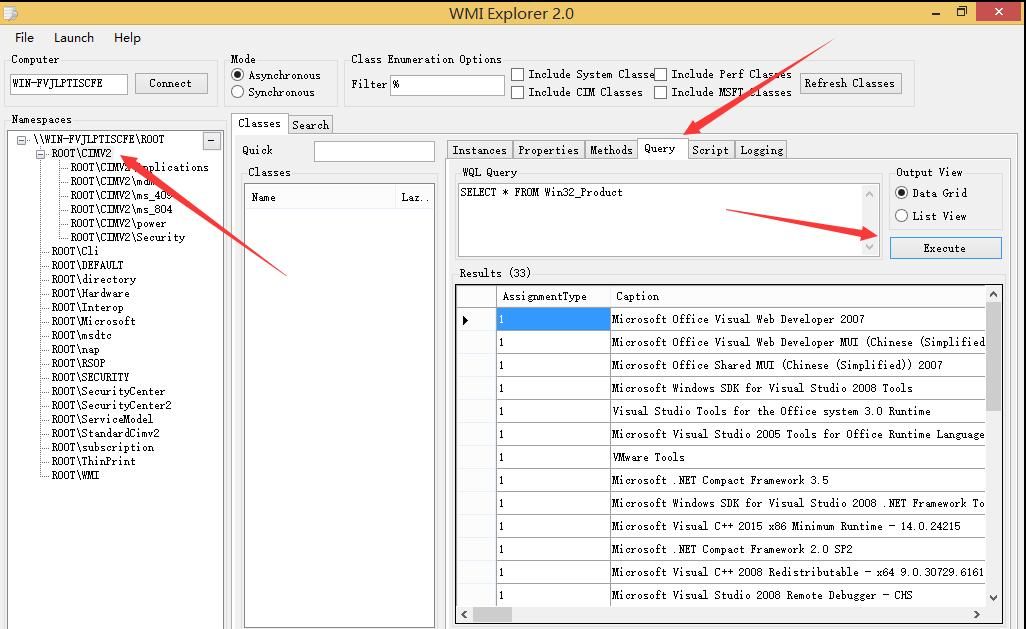Open the Methods tab

point(611,150)
